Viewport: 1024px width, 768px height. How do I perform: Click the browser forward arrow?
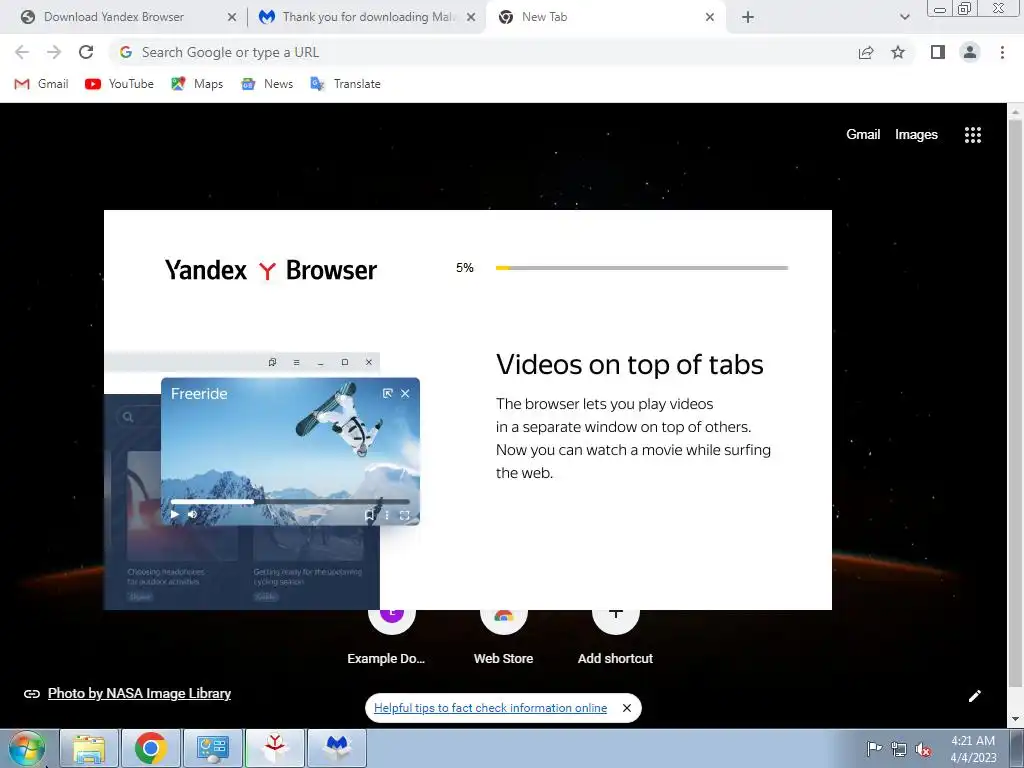pos(54,52)
